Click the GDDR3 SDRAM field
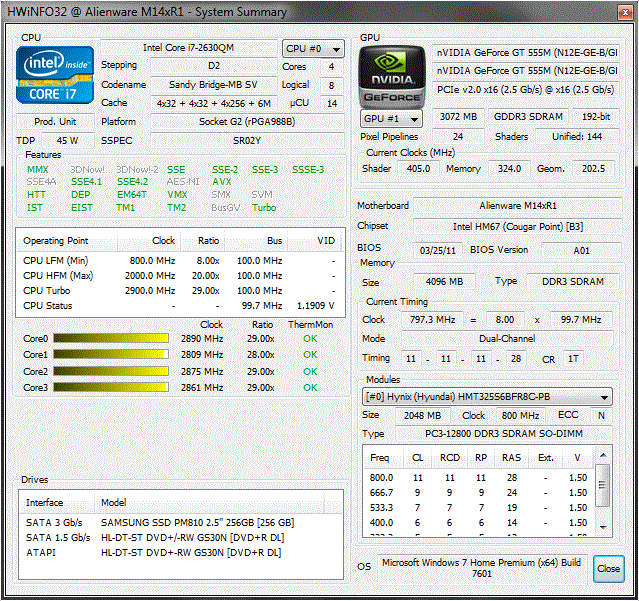Image resolution: width=639 pixels, height=601 pixels. click(528, 117)
